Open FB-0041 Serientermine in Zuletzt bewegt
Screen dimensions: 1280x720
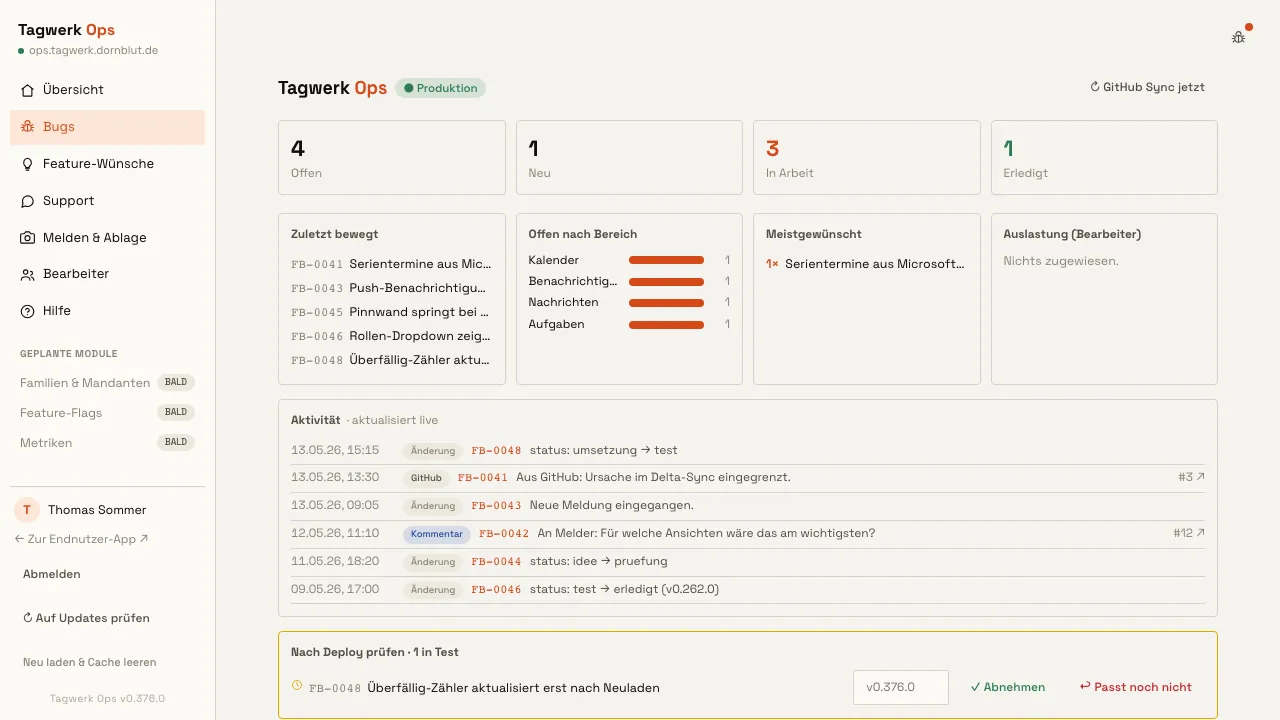[x=391, y=264]
